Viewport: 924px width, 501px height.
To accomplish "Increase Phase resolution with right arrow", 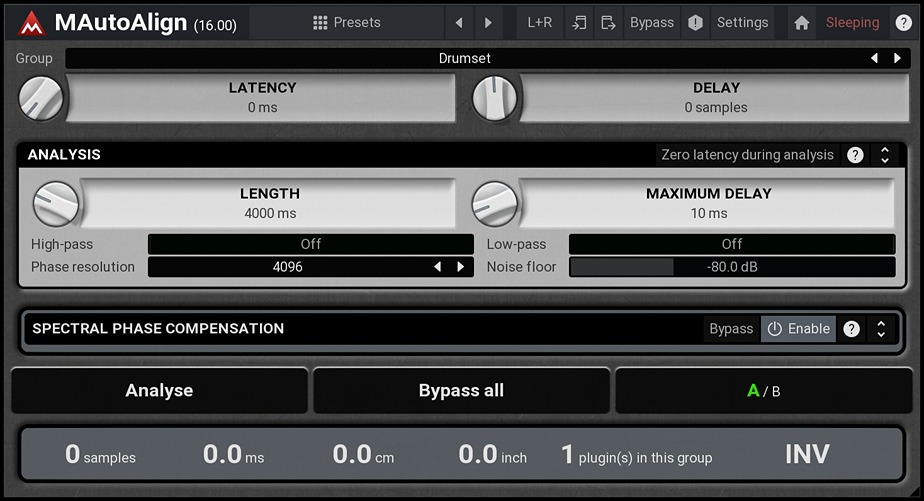I will point(461,267).
